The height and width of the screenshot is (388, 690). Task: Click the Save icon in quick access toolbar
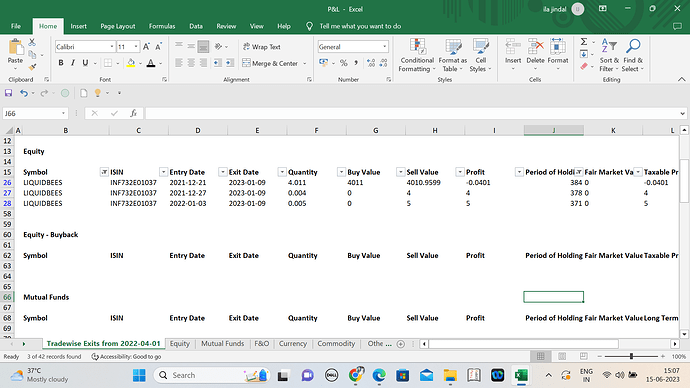pos(8,93)
